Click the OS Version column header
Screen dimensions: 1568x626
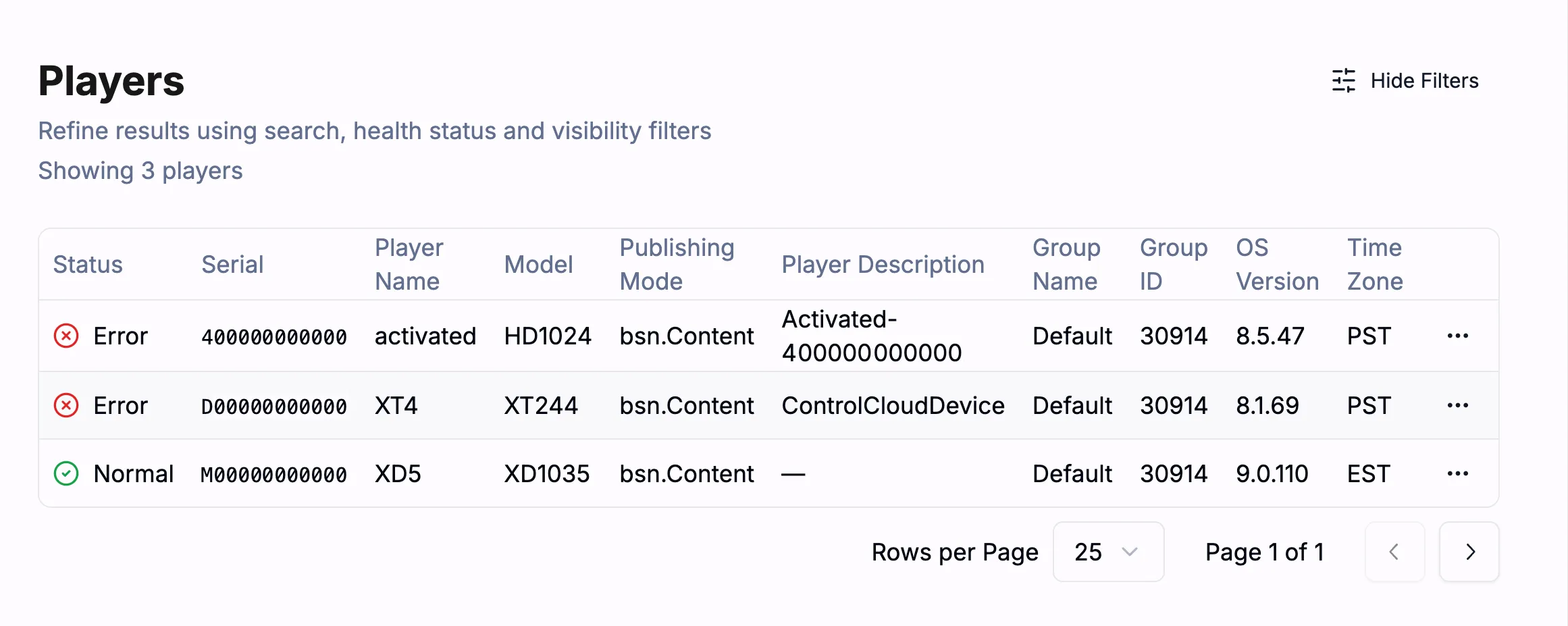[1278, 264]
